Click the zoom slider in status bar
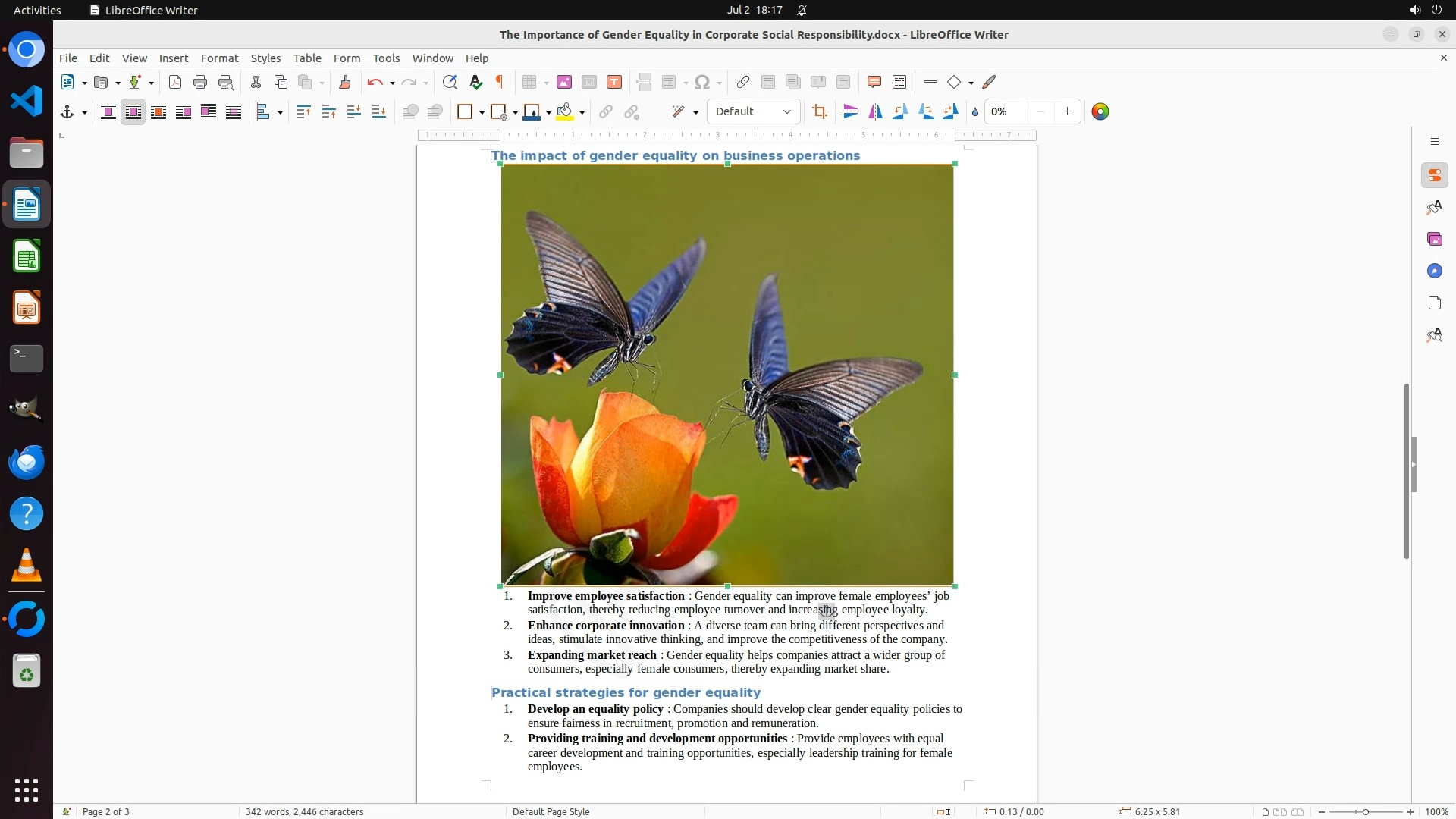This screenshot has height=819, width=1456. pos(1365,811)
